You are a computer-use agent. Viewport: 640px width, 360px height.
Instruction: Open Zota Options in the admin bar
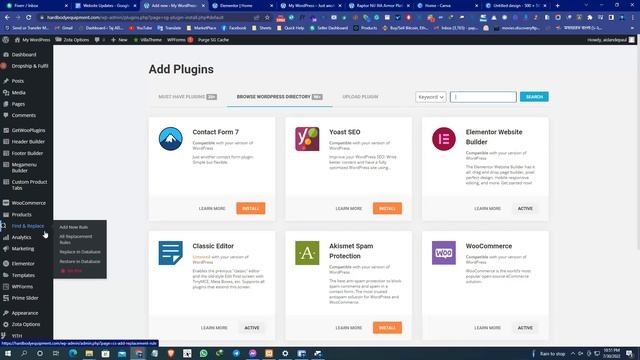click(72, 40)
